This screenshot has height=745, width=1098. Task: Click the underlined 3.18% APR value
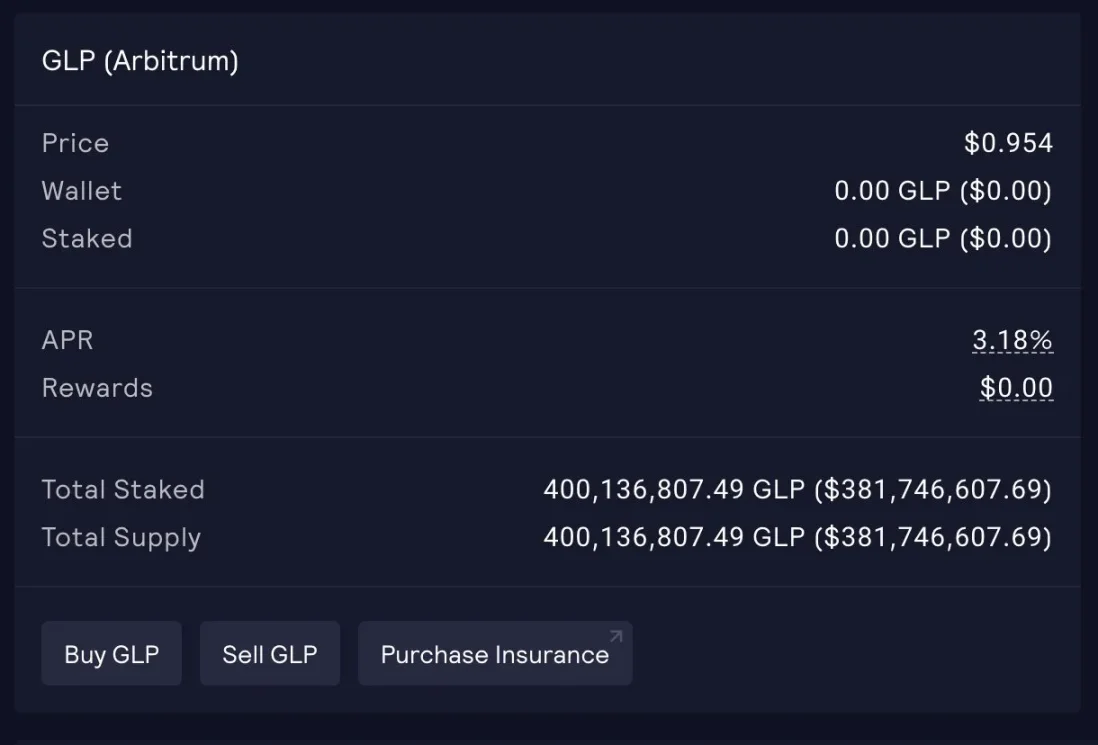(1012, 340)
